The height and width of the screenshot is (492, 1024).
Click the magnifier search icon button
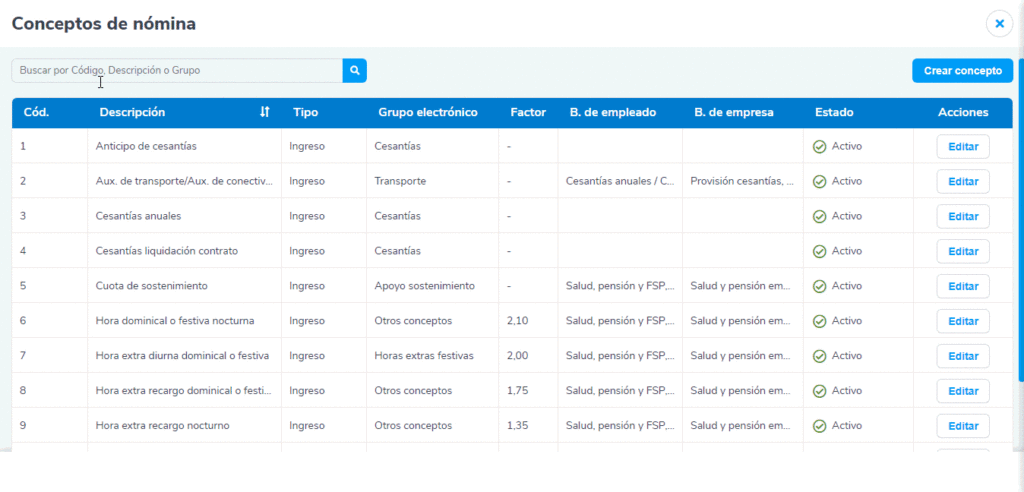355,71
